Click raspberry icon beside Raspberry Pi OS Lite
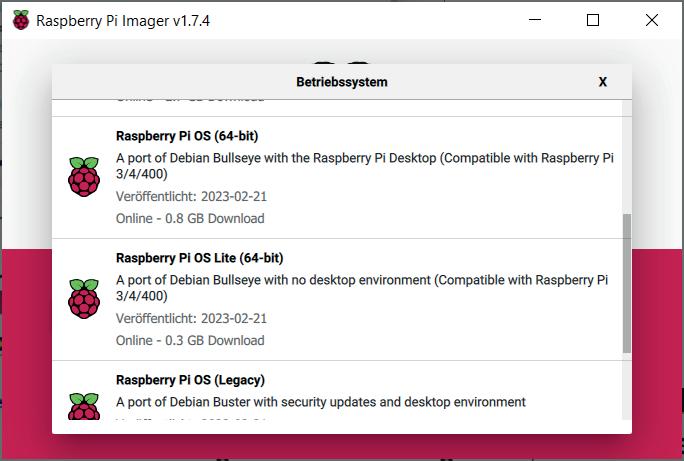This screenshot has width=684, height=461. tap(84, 299)
